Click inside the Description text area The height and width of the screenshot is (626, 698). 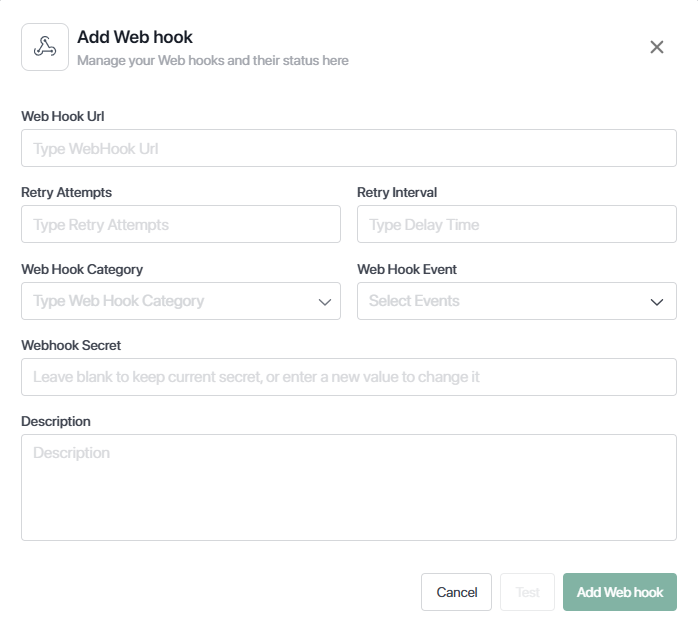coord(349,488)
